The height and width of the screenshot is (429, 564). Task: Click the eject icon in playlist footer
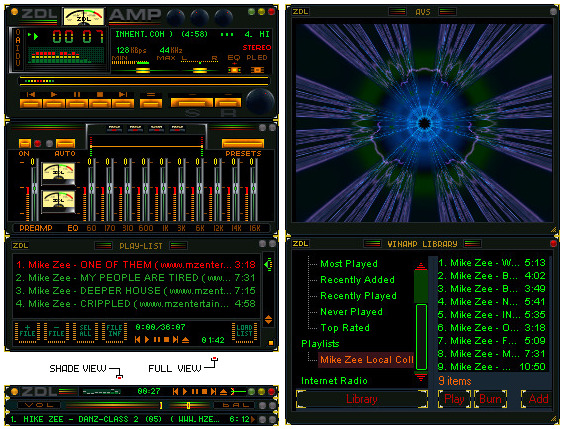point(186,340)
